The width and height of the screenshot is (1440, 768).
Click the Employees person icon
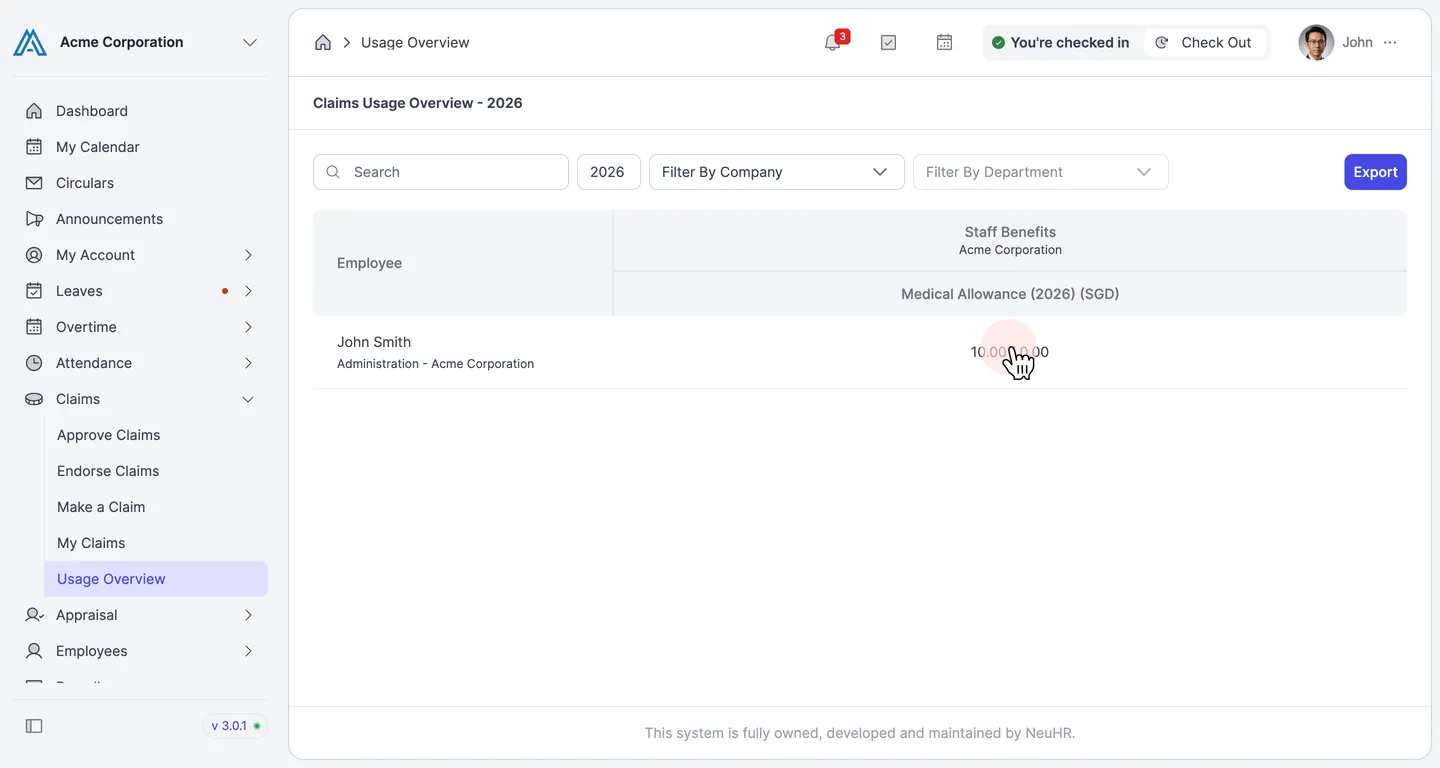point(34,651)
